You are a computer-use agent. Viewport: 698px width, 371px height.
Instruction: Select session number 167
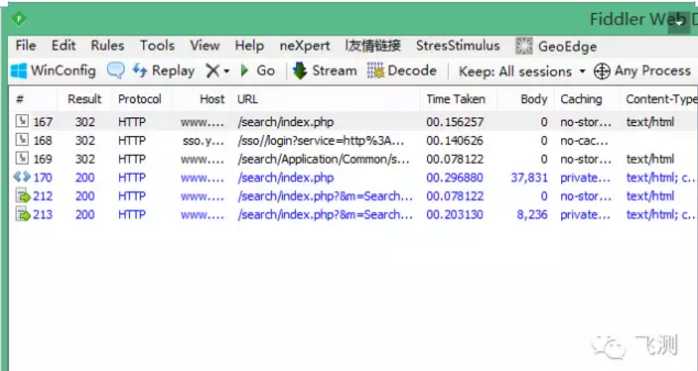point(43,122)
